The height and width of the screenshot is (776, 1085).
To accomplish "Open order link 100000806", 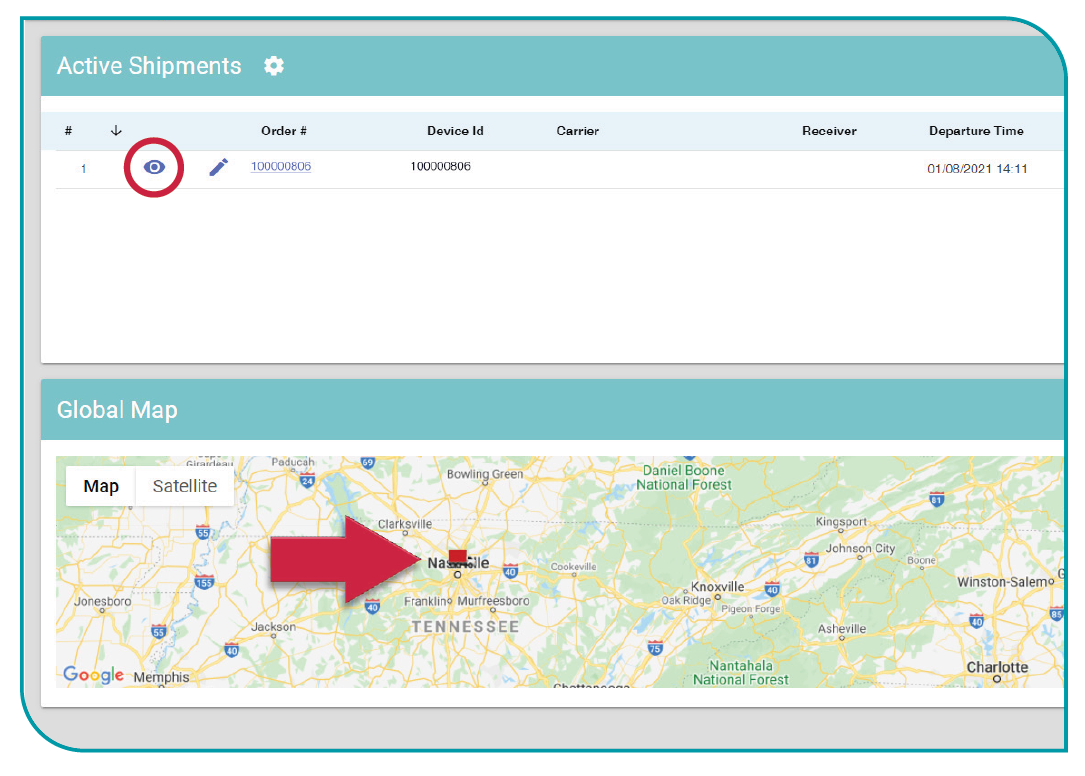I will pyautogui.click(x=281, y=166).
